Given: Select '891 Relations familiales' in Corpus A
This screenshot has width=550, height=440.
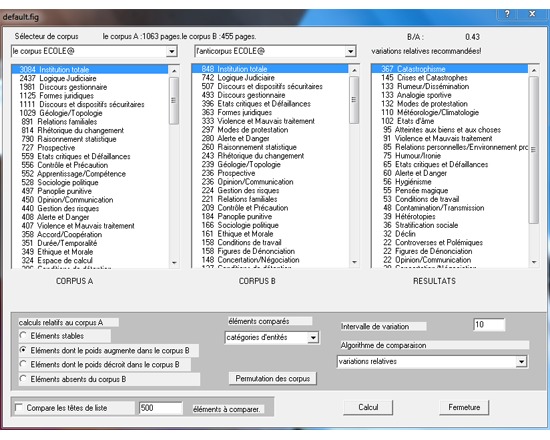Looking at the screenshot, I should (90, 122).
